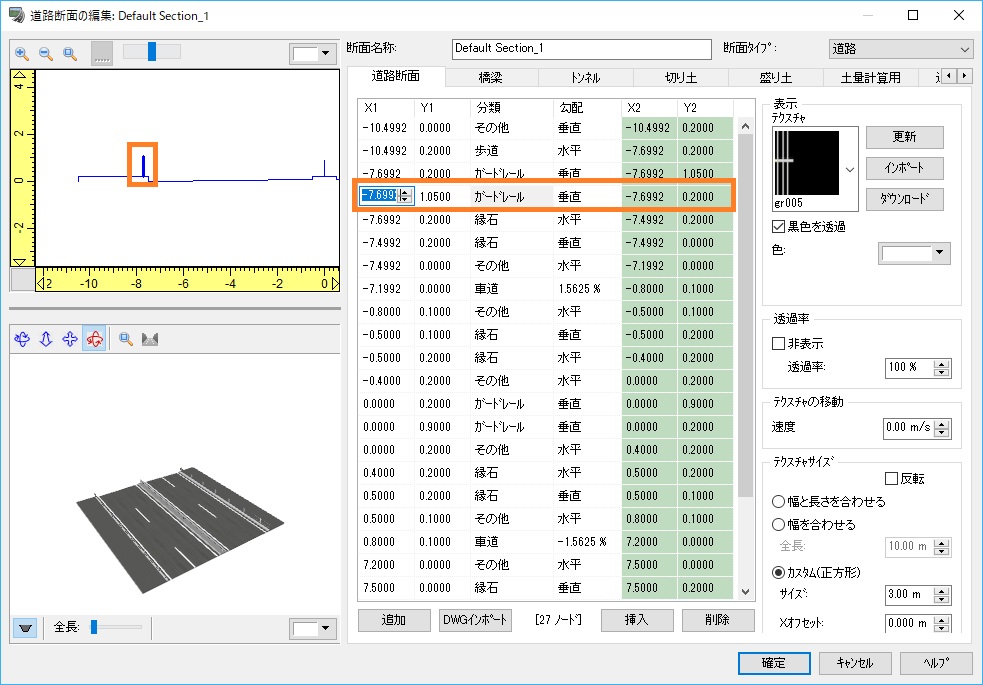
Task: Click the zoom in magnifier above the section graph
Action: pos(22,53)
